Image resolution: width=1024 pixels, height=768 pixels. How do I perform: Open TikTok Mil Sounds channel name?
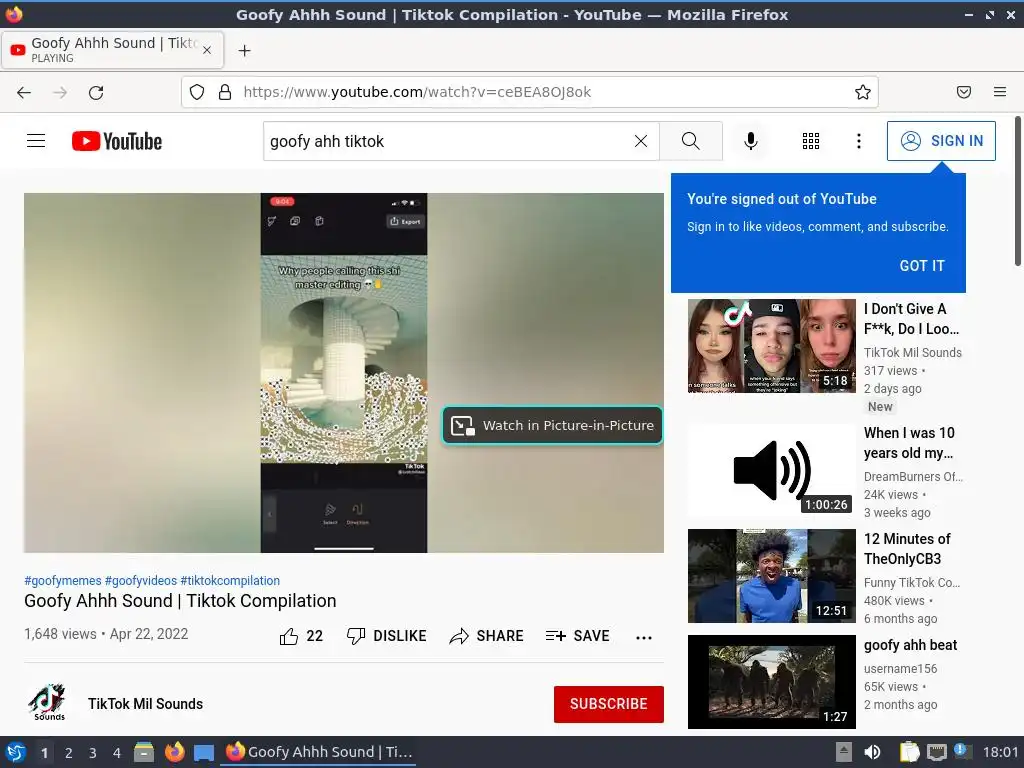pos(146,704)
